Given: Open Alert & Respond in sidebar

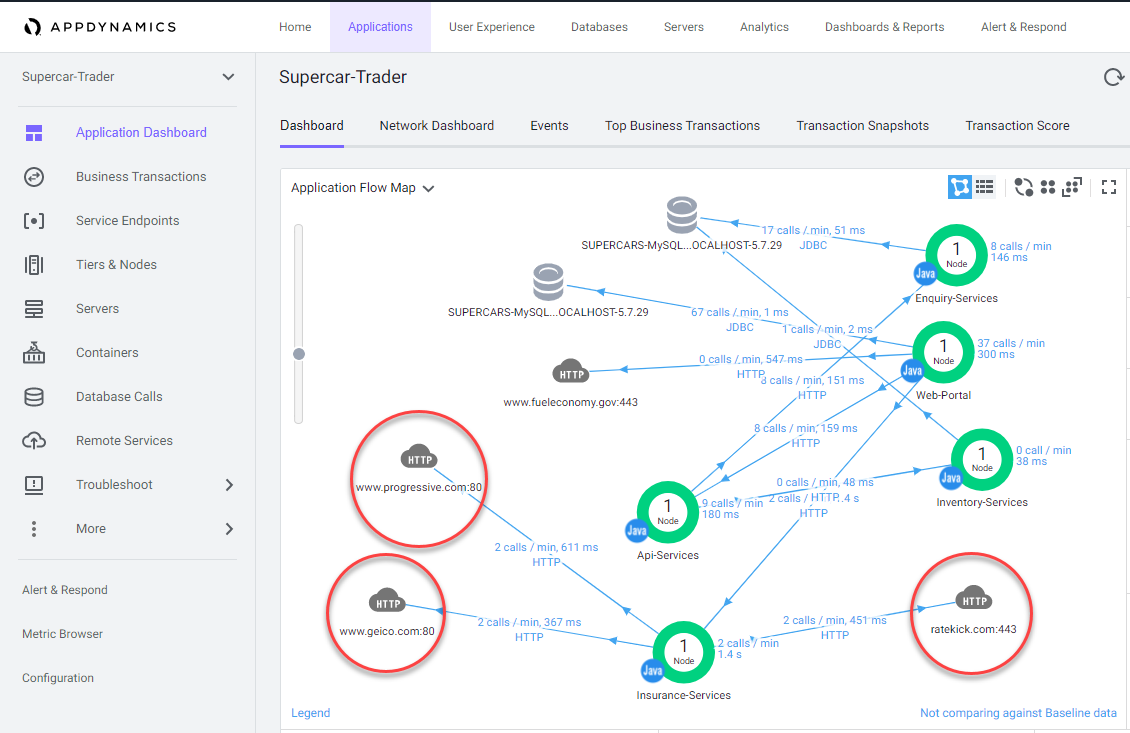Looking at the screenshot, I should (65, 590).
